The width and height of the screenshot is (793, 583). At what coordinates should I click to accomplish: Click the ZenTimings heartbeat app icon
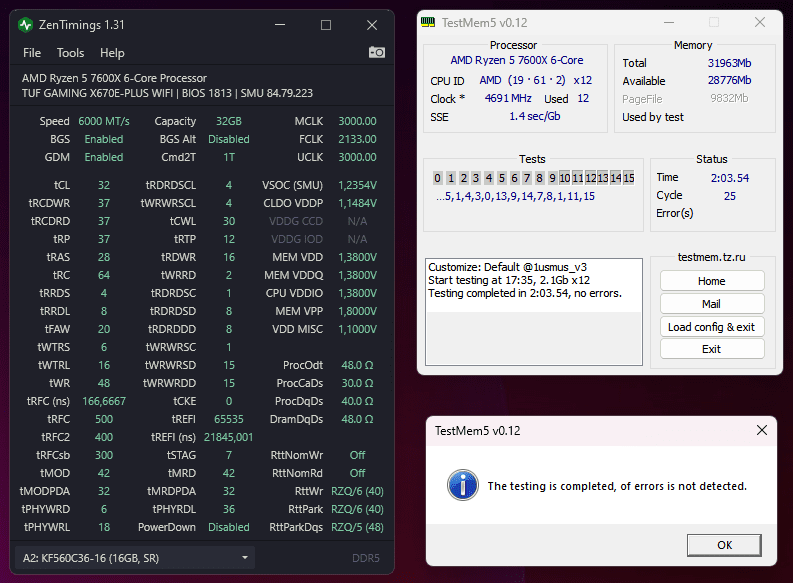click(25, 25)
